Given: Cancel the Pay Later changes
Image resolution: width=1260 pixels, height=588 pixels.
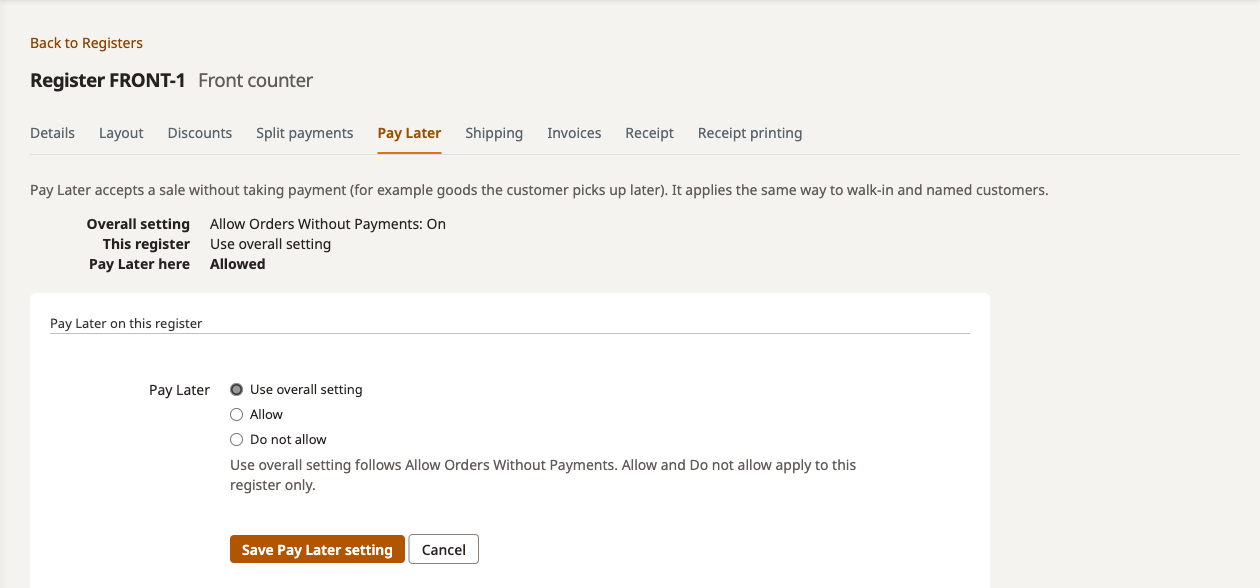Looking at the screenshot, I should [x=444, y=549].
